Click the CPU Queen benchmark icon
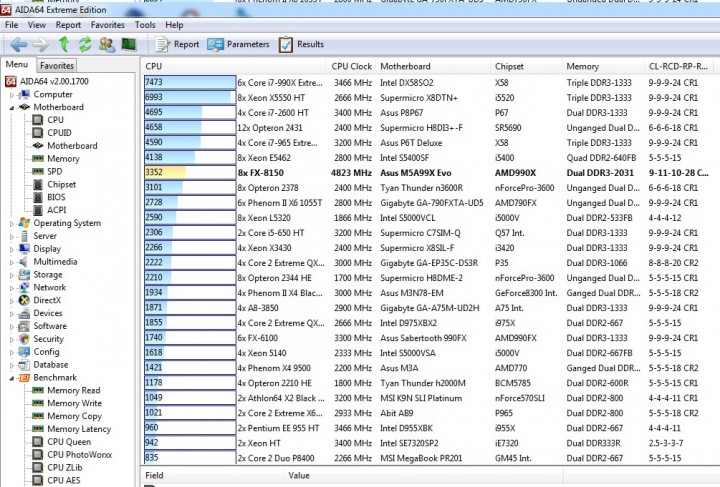This screenshot has width=720, height=487. [x=38, y=442]
